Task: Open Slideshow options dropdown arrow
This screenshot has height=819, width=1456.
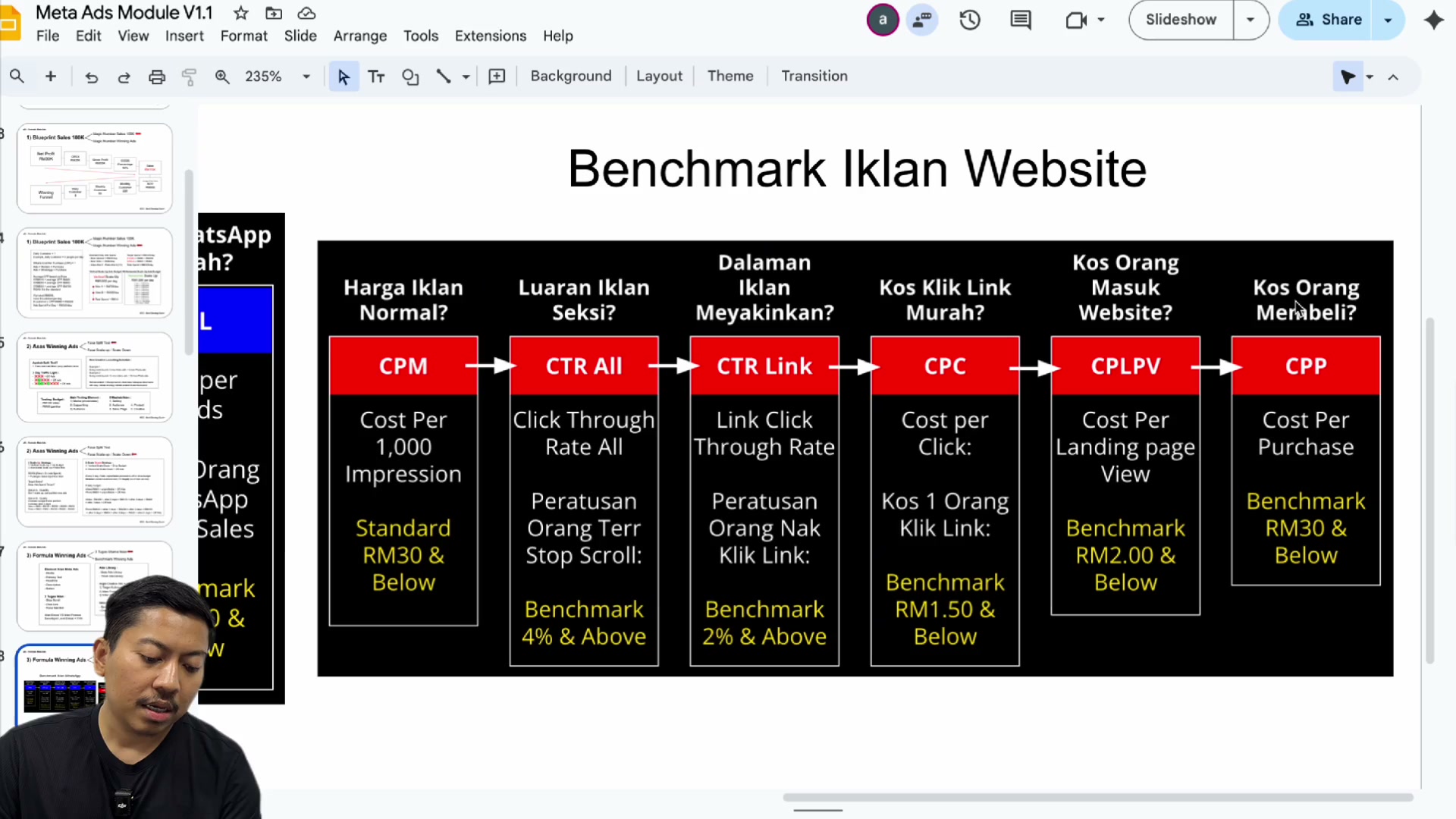Action: coord(1250,20)
